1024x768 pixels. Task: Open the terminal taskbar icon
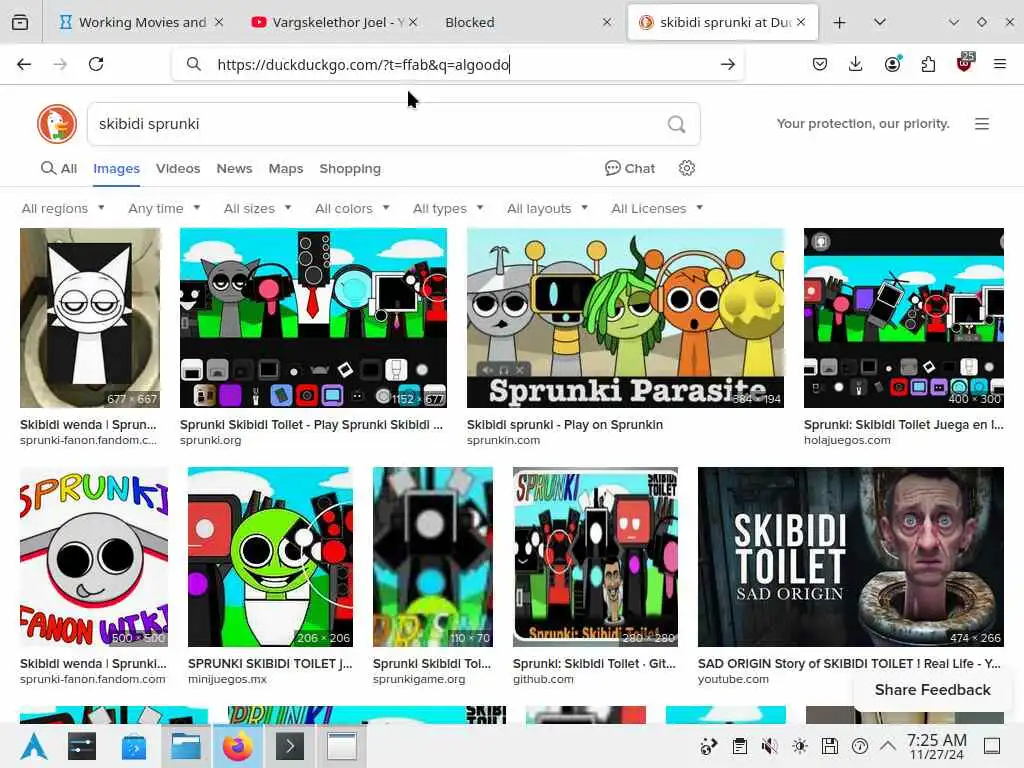point(290,746)
